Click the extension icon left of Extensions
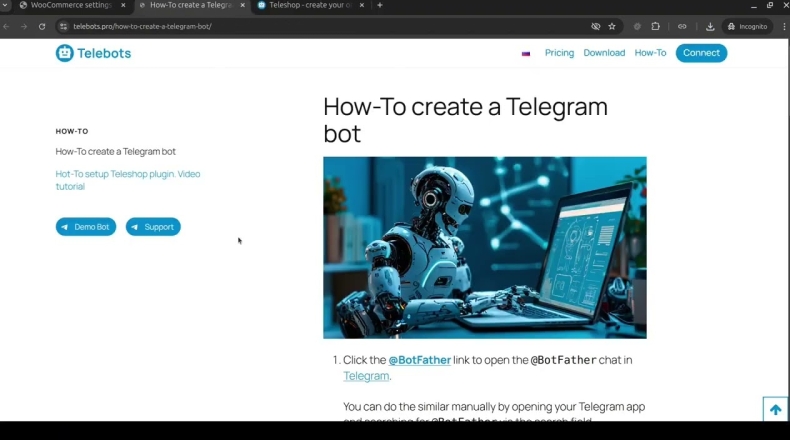790x440 pixels. pyautogui.click(x=637, y=26)
